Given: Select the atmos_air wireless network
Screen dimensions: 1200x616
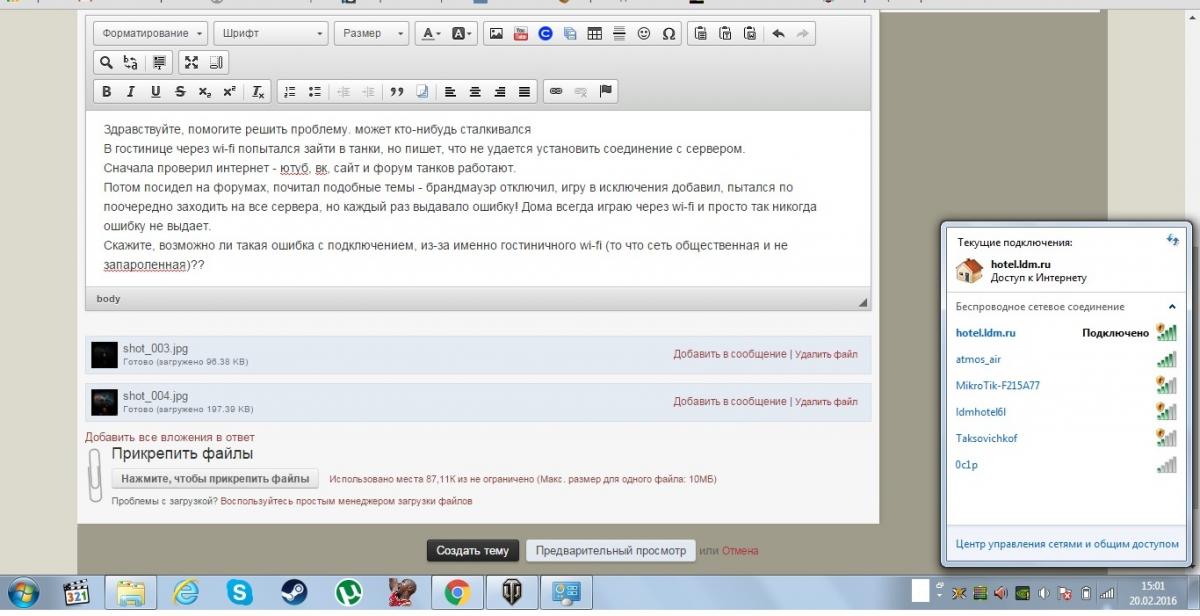Looking at the screenshot, I should (979, 359).
